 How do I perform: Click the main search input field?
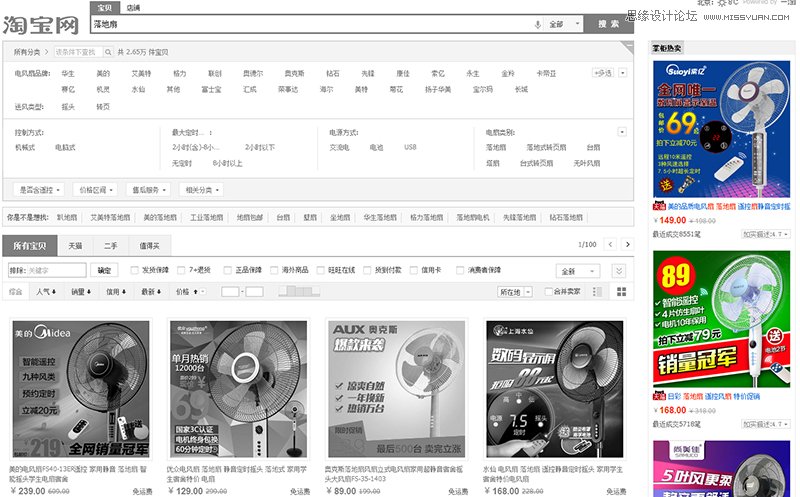pos(312,24)
